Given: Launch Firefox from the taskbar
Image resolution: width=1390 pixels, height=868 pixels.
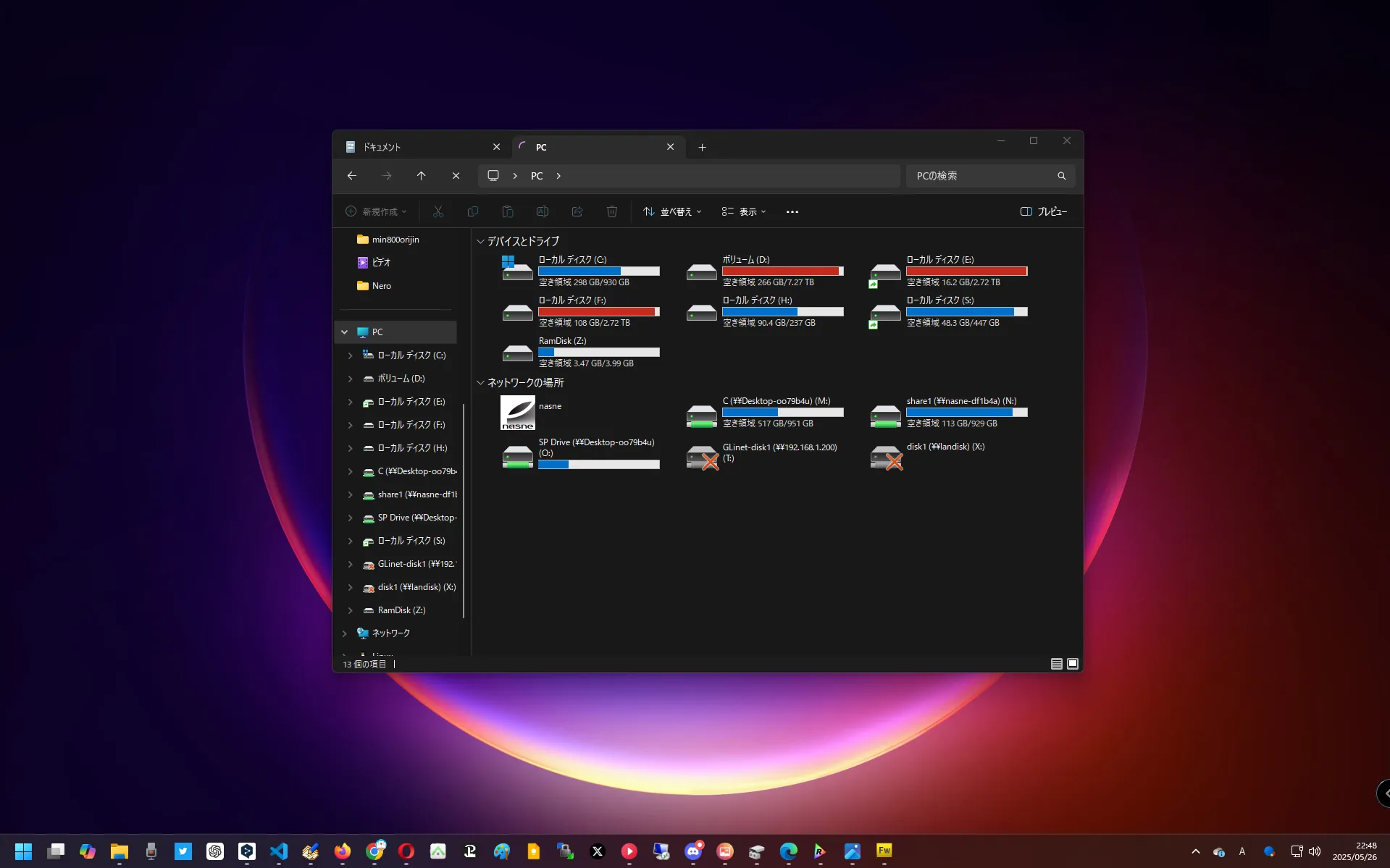Looking at the screenshot, I should (342, 851).
